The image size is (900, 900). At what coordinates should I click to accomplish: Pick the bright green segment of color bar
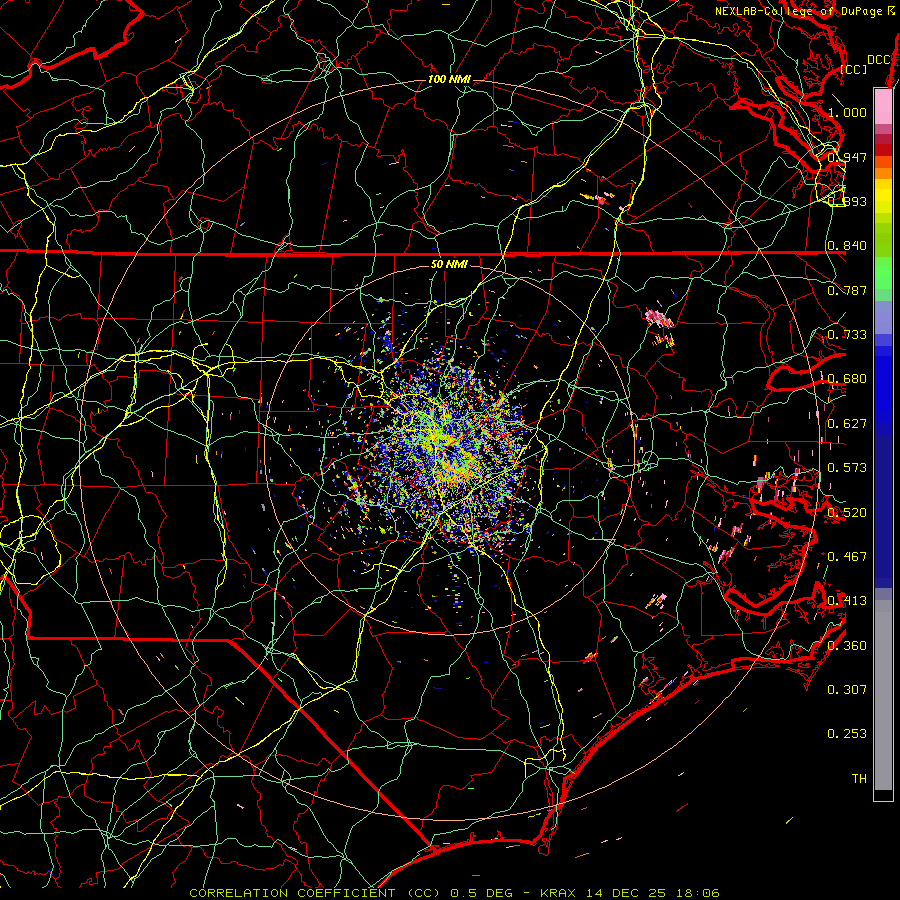pos(883,273)
